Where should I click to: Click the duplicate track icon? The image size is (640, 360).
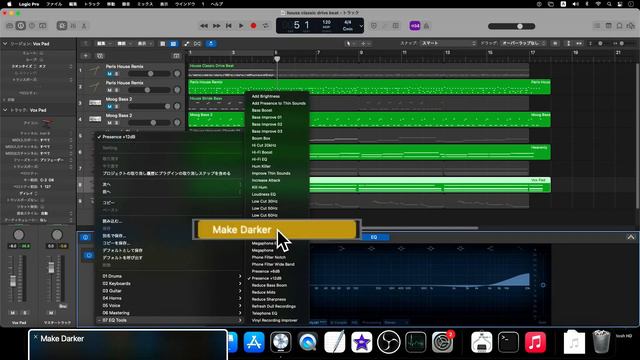[100, 56]
